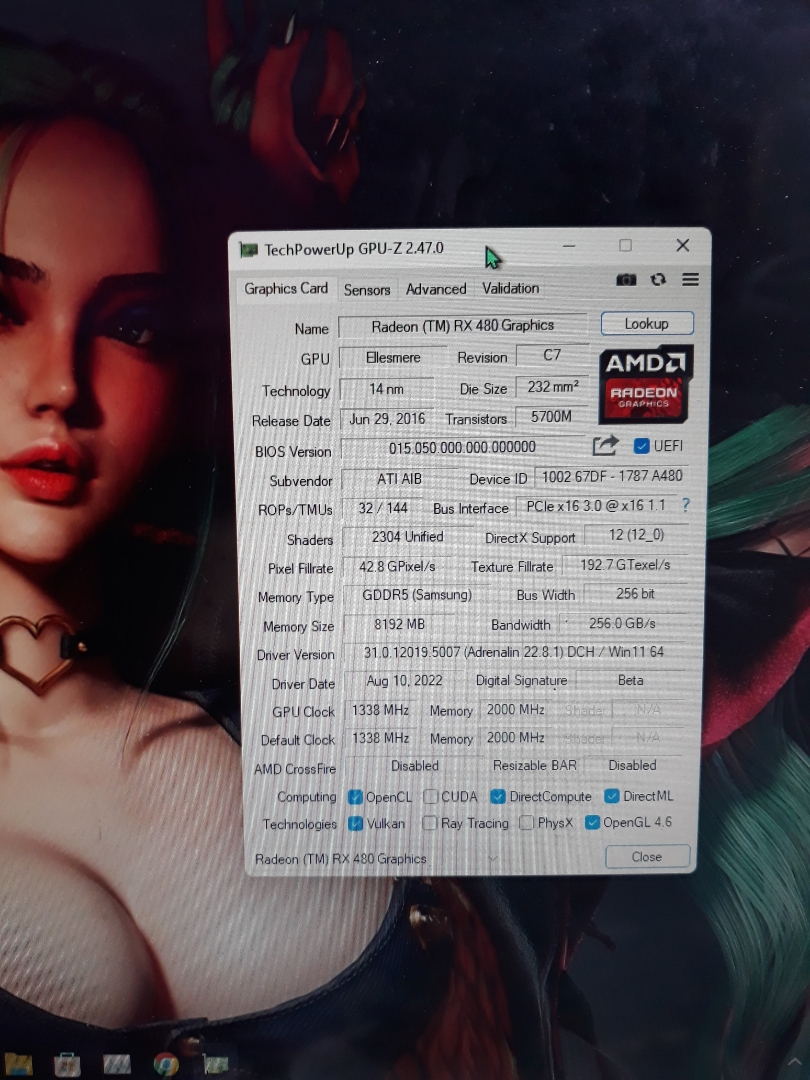The width and height of the screenshot is (810, 1080).
Task: Open the Radeon RX 480 GPU selector dropdown
Action: coord(377,859)
